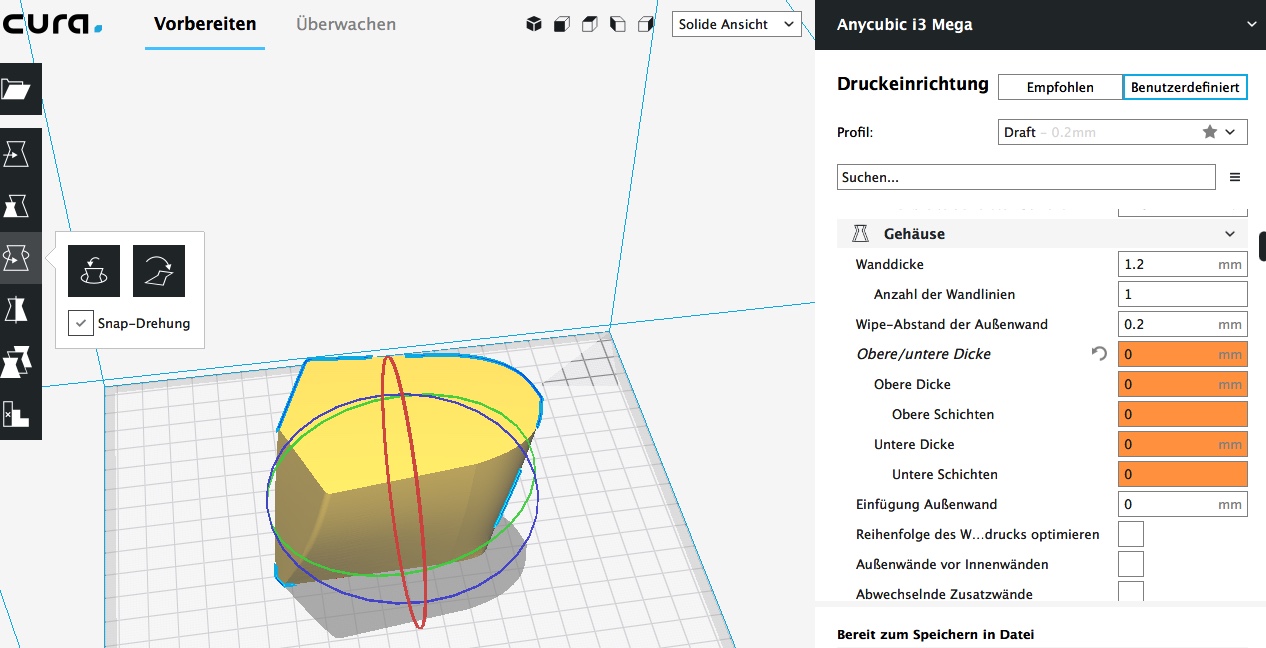
Task: Click the Empfohlen button
Action: pos(1060,87)
